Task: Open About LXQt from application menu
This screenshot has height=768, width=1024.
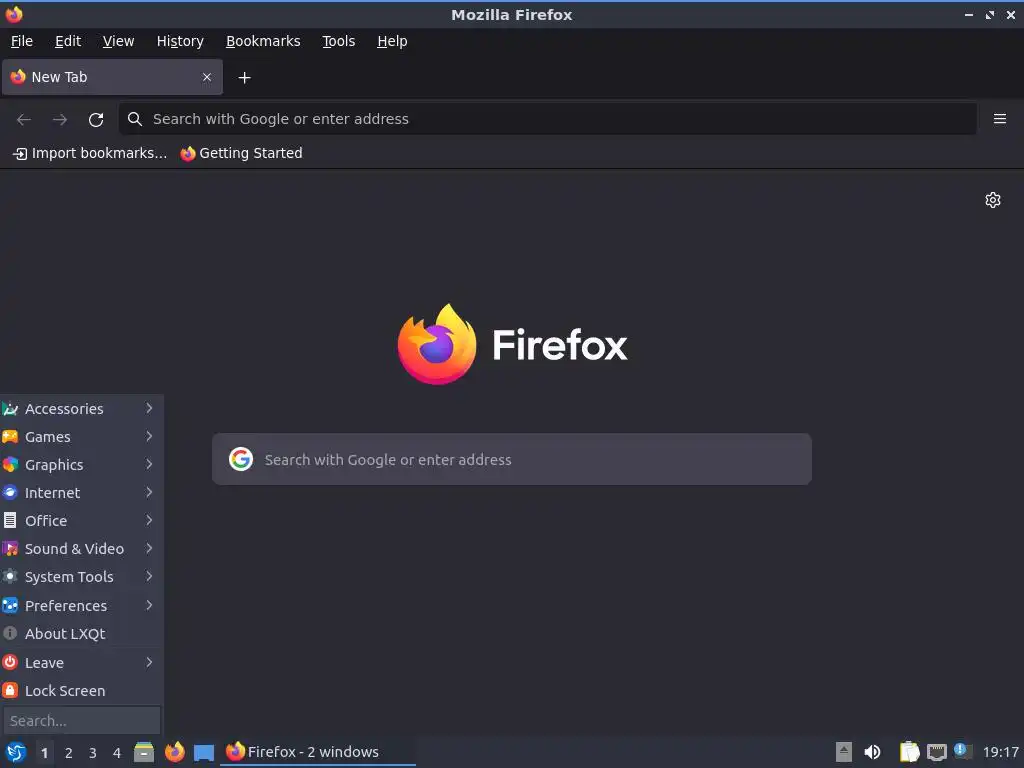Action: pyautogui.click(x=82, y=634)
